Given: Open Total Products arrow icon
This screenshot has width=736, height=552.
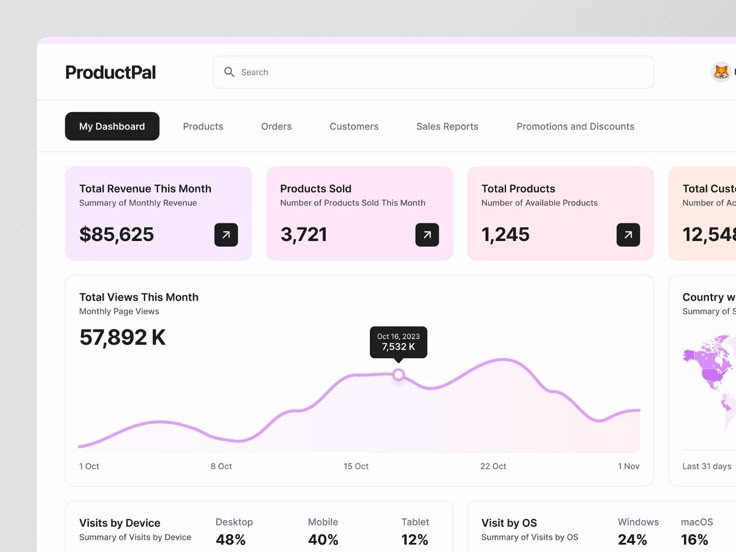Looking at the screenshot, I should 628,235.
